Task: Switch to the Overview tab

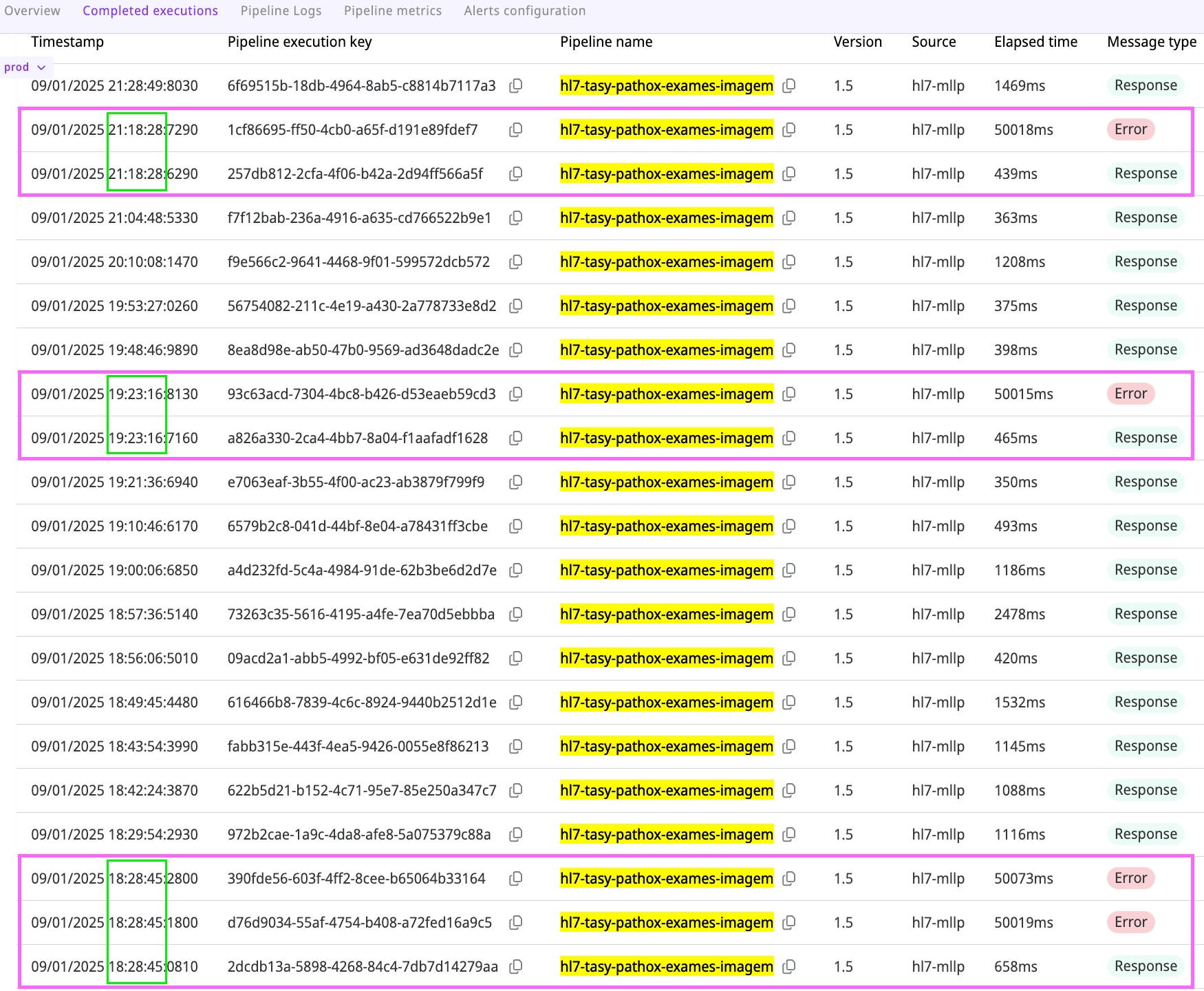Action: click(32, 11)
